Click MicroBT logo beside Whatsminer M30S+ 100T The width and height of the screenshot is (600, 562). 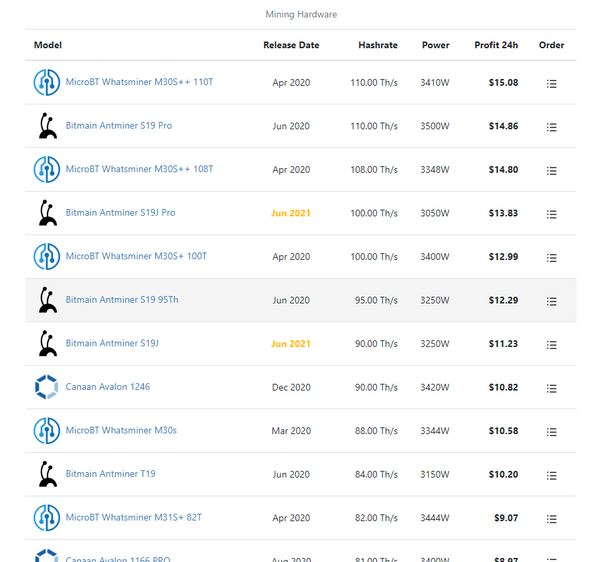[x=47, y=256]
